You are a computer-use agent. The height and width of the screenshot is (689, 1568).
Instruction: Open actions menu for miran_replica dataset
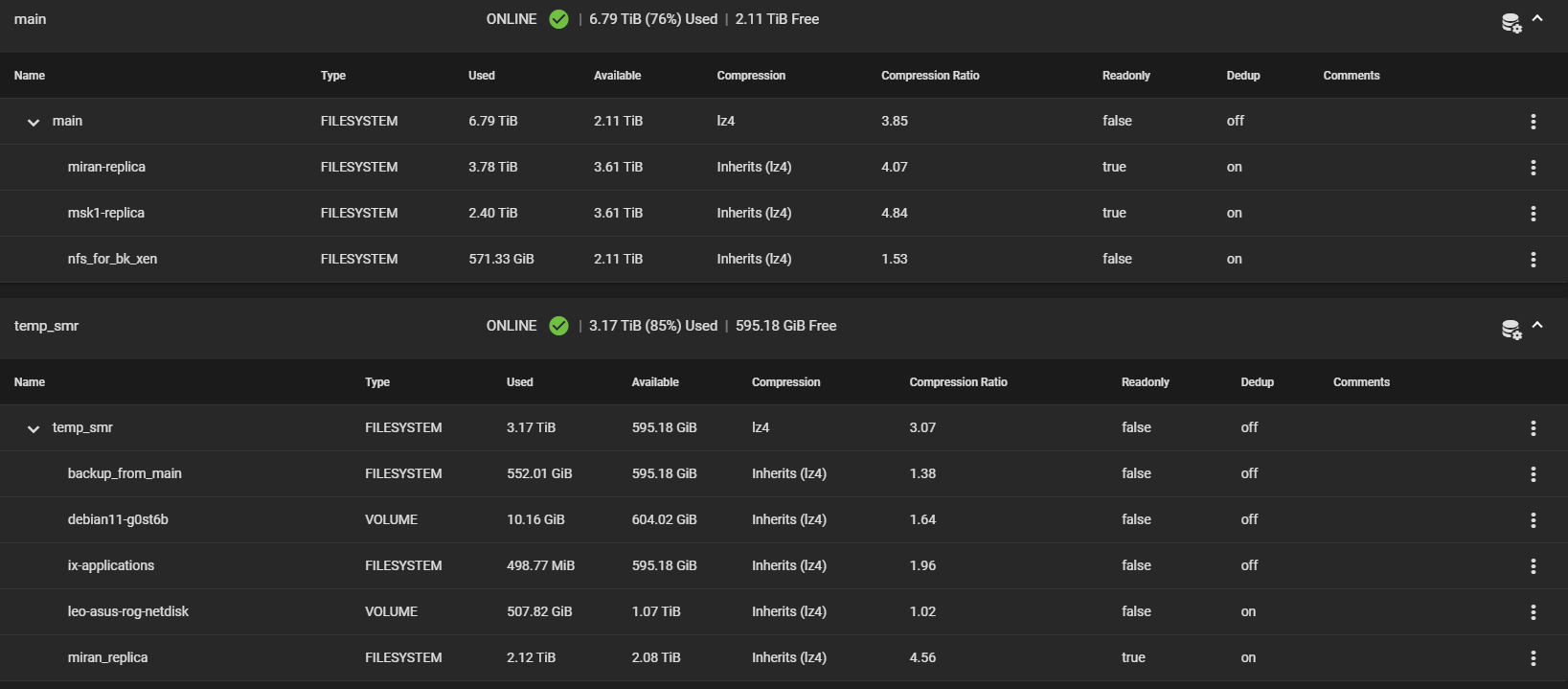(x=1533, y=658)
